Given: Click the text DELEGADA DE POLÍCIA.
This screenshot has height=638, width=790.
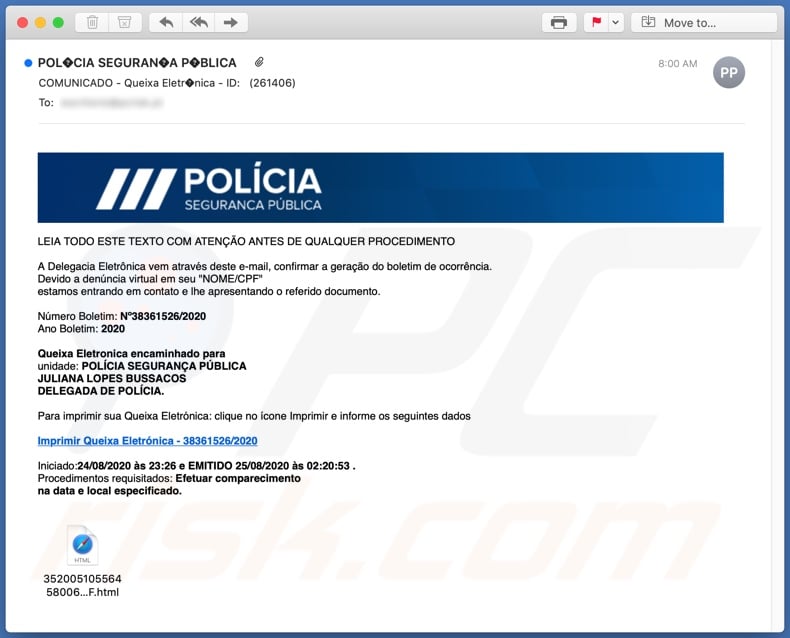Looking at the screenshot, I should pos(101,391).
